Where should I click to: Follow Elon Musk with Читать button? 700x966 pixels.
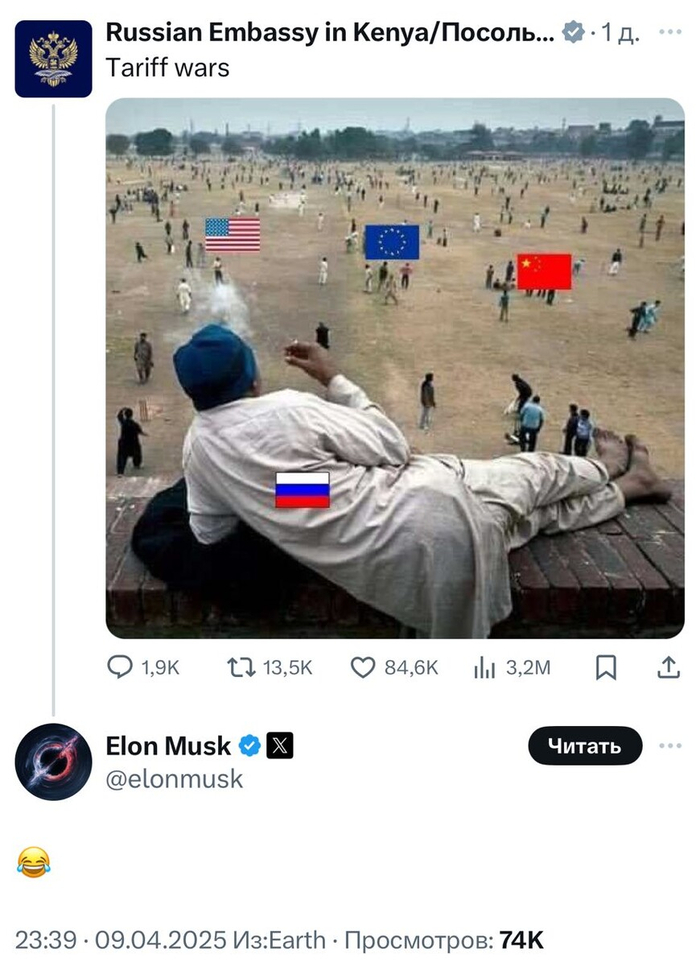585,746
